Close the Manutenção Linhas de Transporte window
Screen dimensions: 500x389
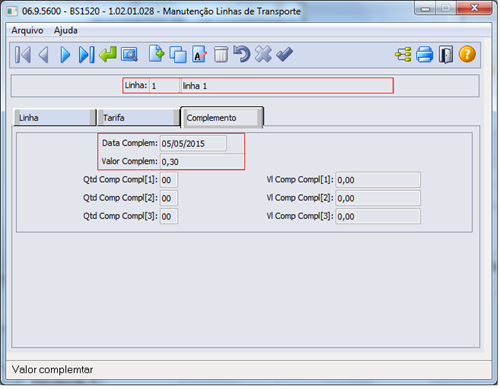[x=474, y=8]
